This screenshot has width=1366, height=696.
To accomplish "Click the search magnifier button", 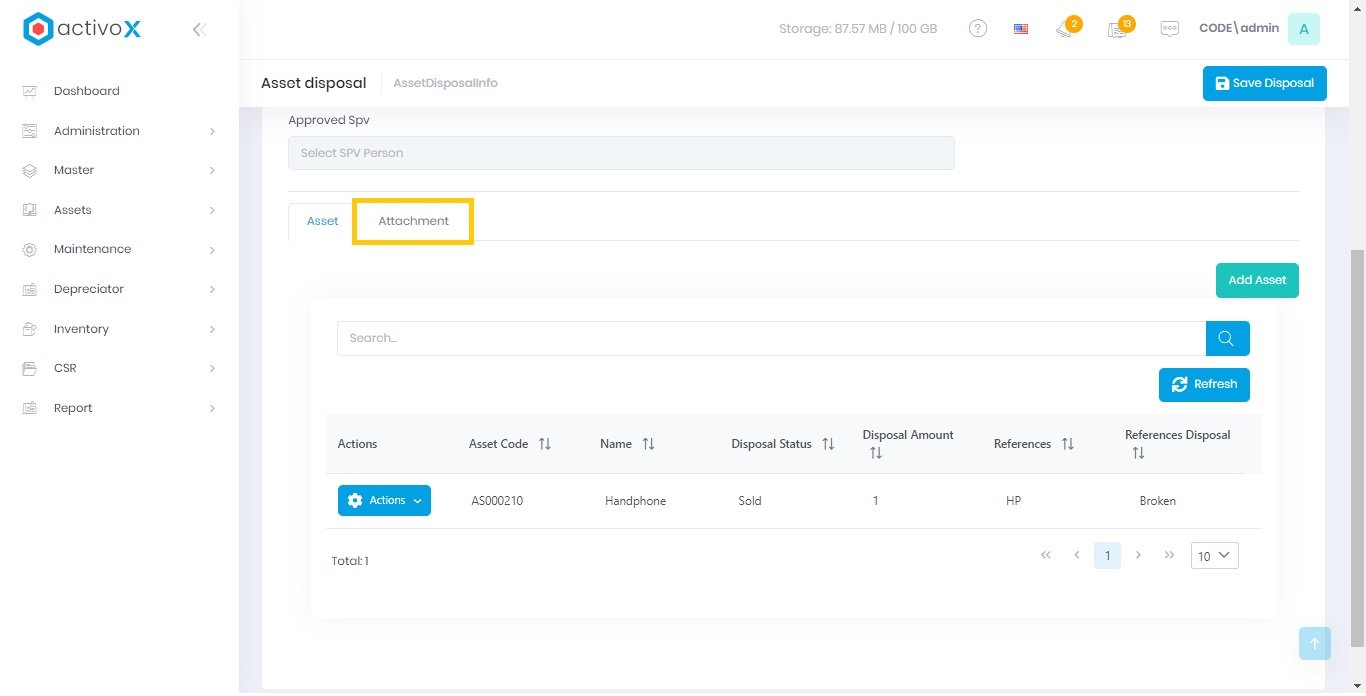I will (x=1227, y=338).
